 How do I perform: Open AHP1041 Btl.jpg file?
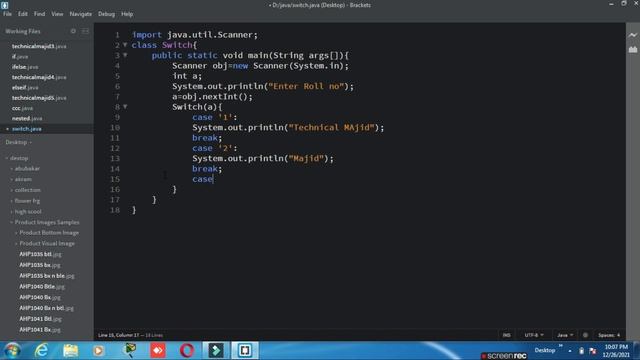(x=40, y=319)
